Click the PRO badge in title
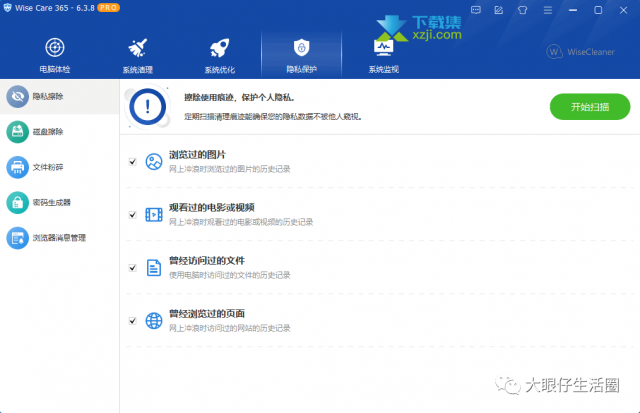 [x=108, y=8]
